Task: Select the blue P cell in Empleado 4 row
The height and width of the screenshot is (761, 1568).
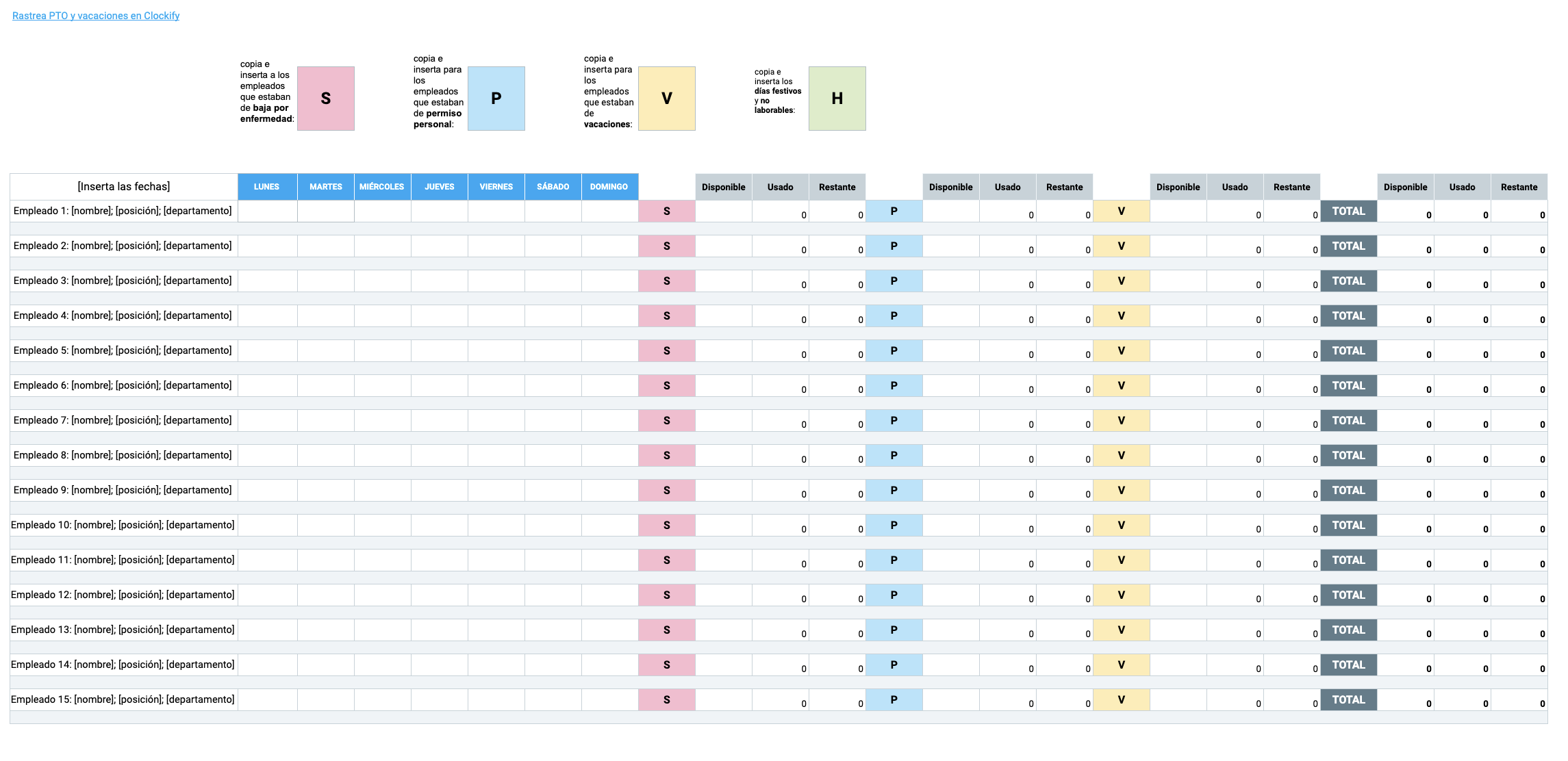Action: pyautogui.click(x=894, y=315)
